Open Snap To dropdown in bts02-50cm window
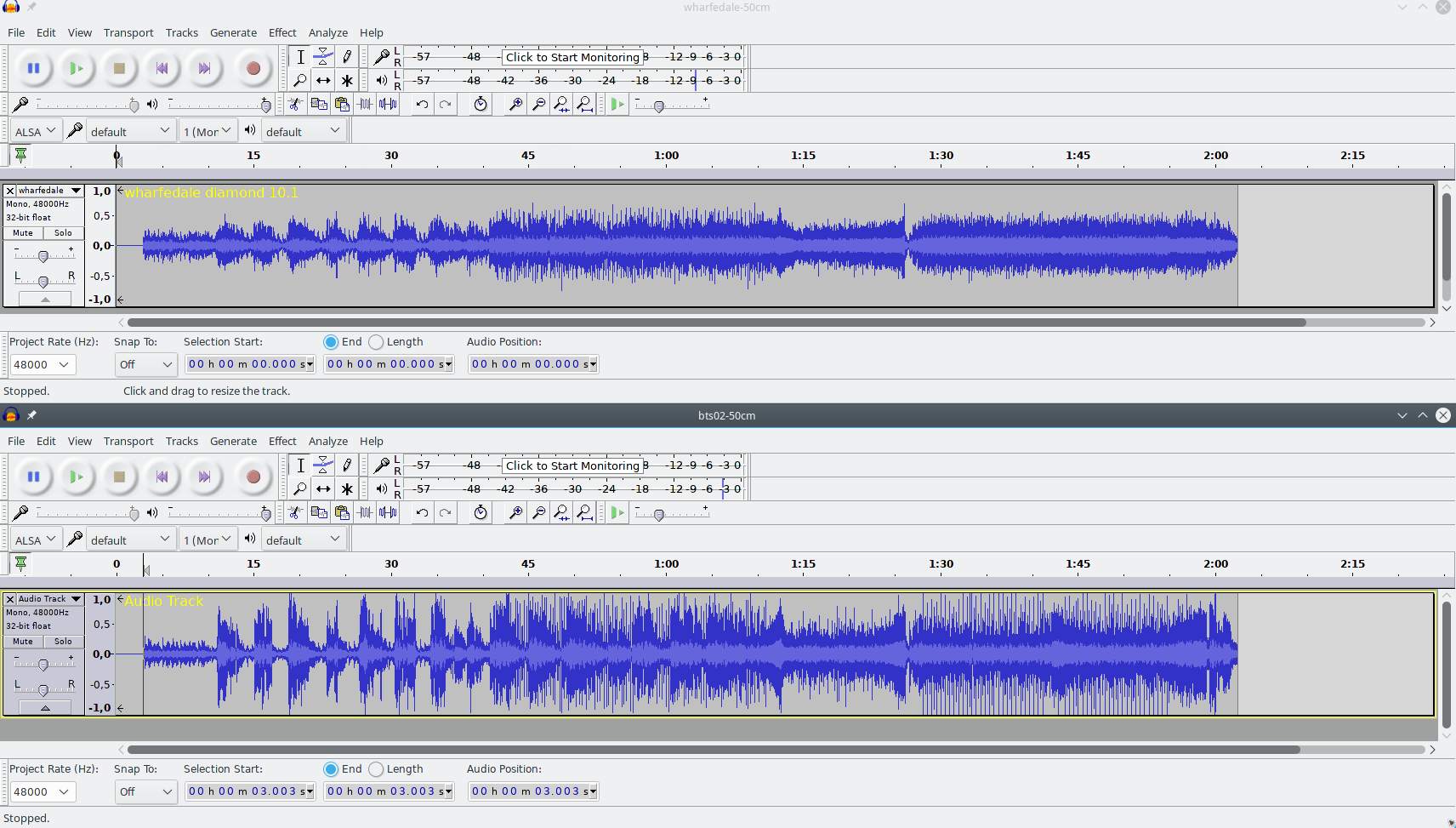Viewport: 1456px width, 828px height. pyautogui.click(x=145, y=791)
